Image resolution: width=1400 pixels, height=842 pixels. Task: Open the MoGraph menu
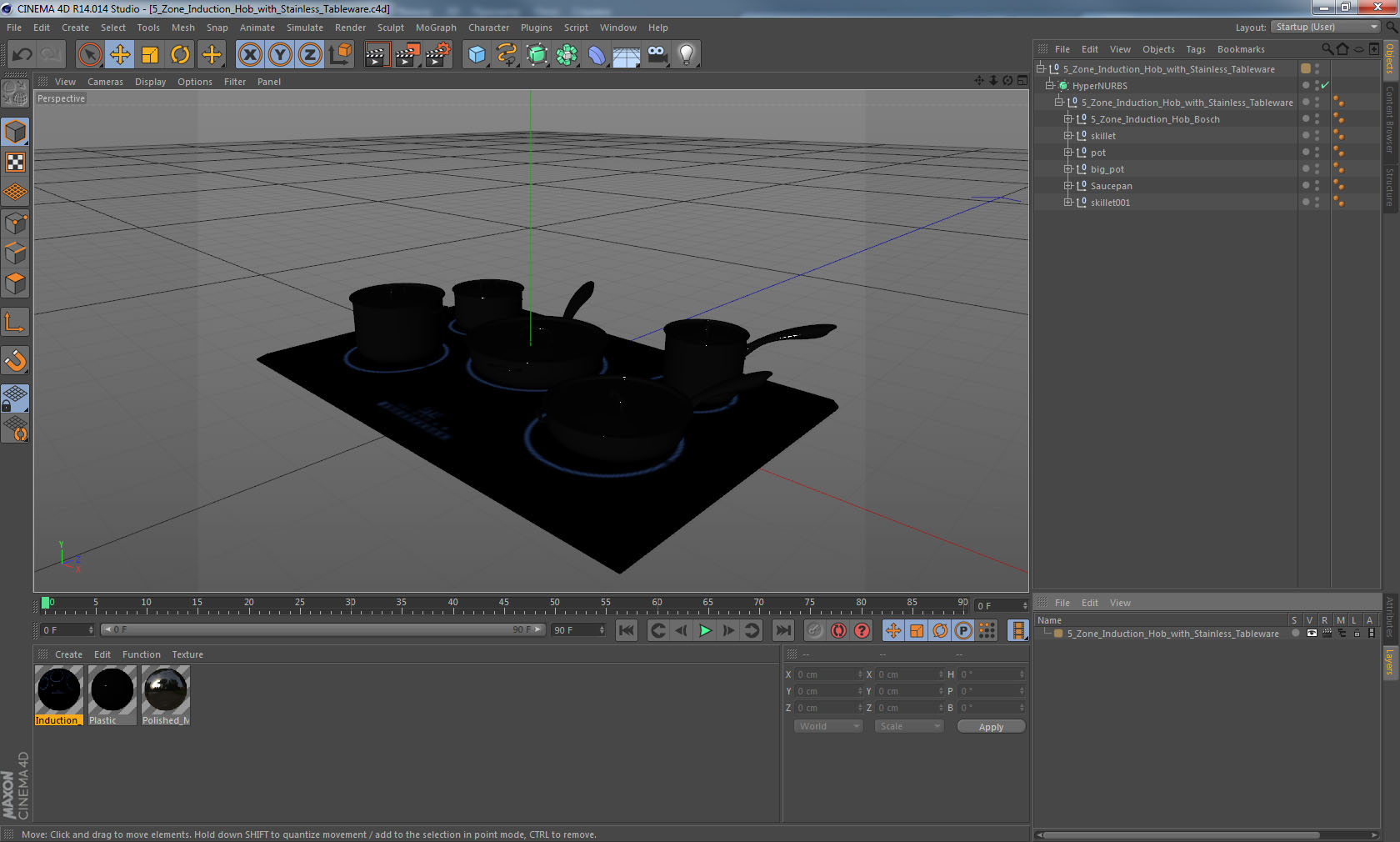(x=436, y=28)
